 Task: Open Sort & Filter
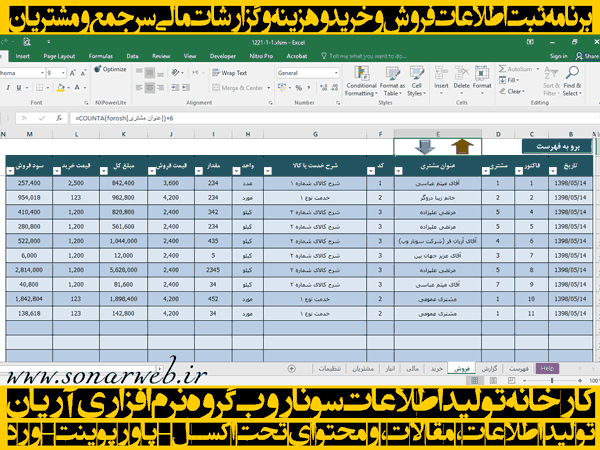(x=551, y=81)
